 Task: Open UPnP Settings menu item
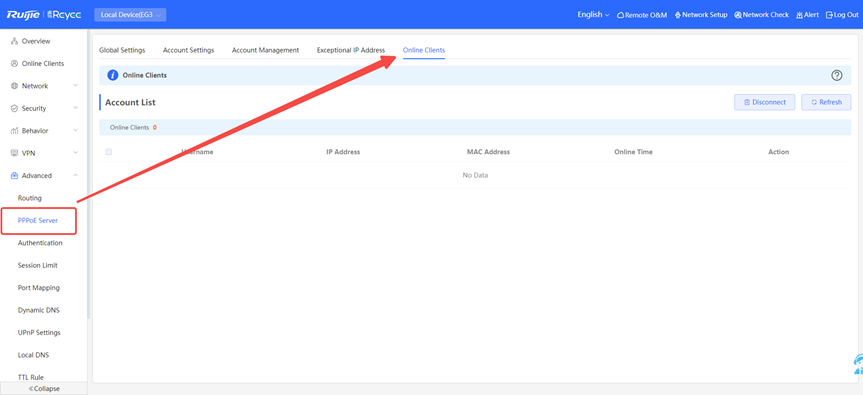[x=39, y=333]
